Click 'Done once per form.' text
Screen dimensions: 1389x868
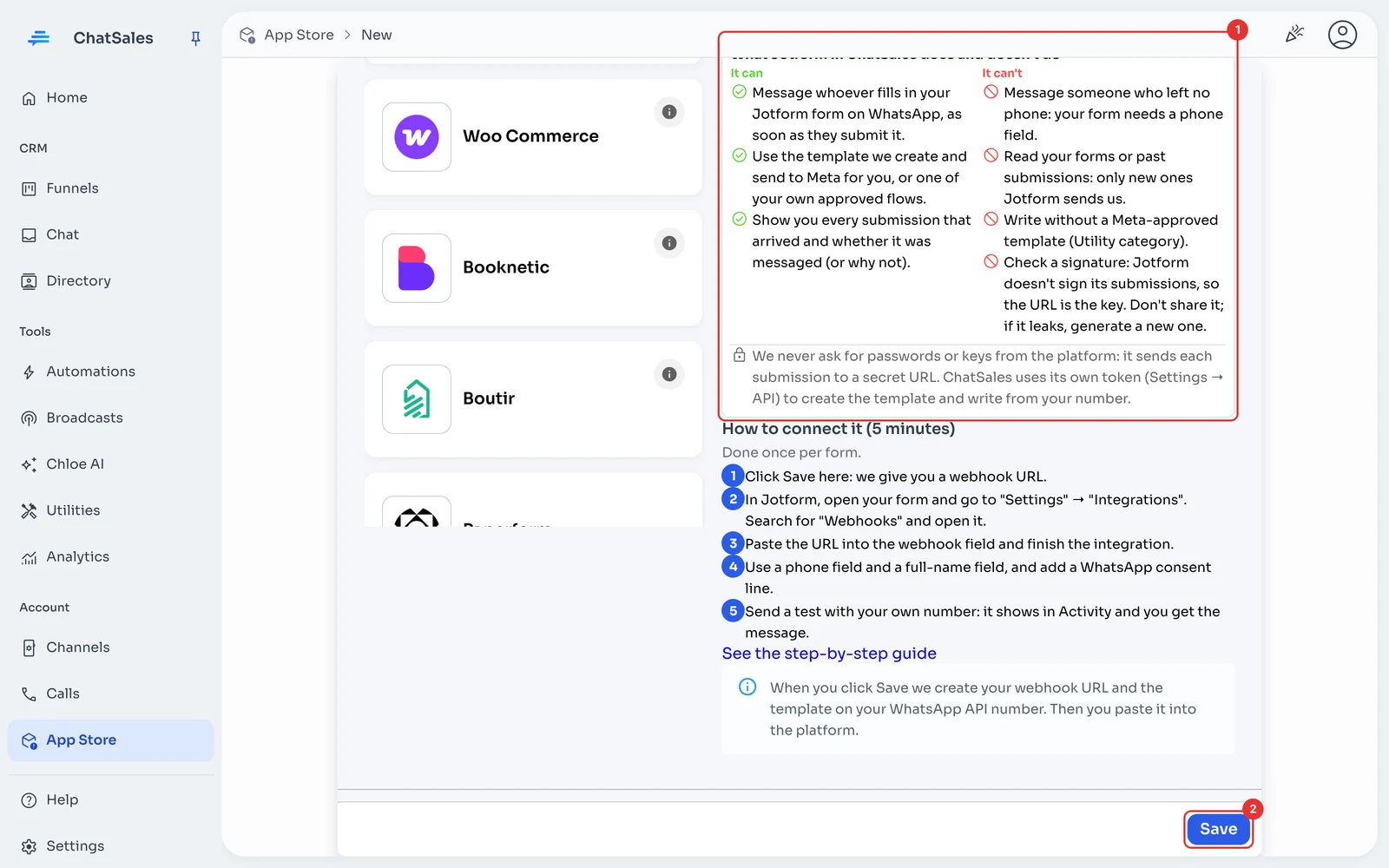(792, 452)
